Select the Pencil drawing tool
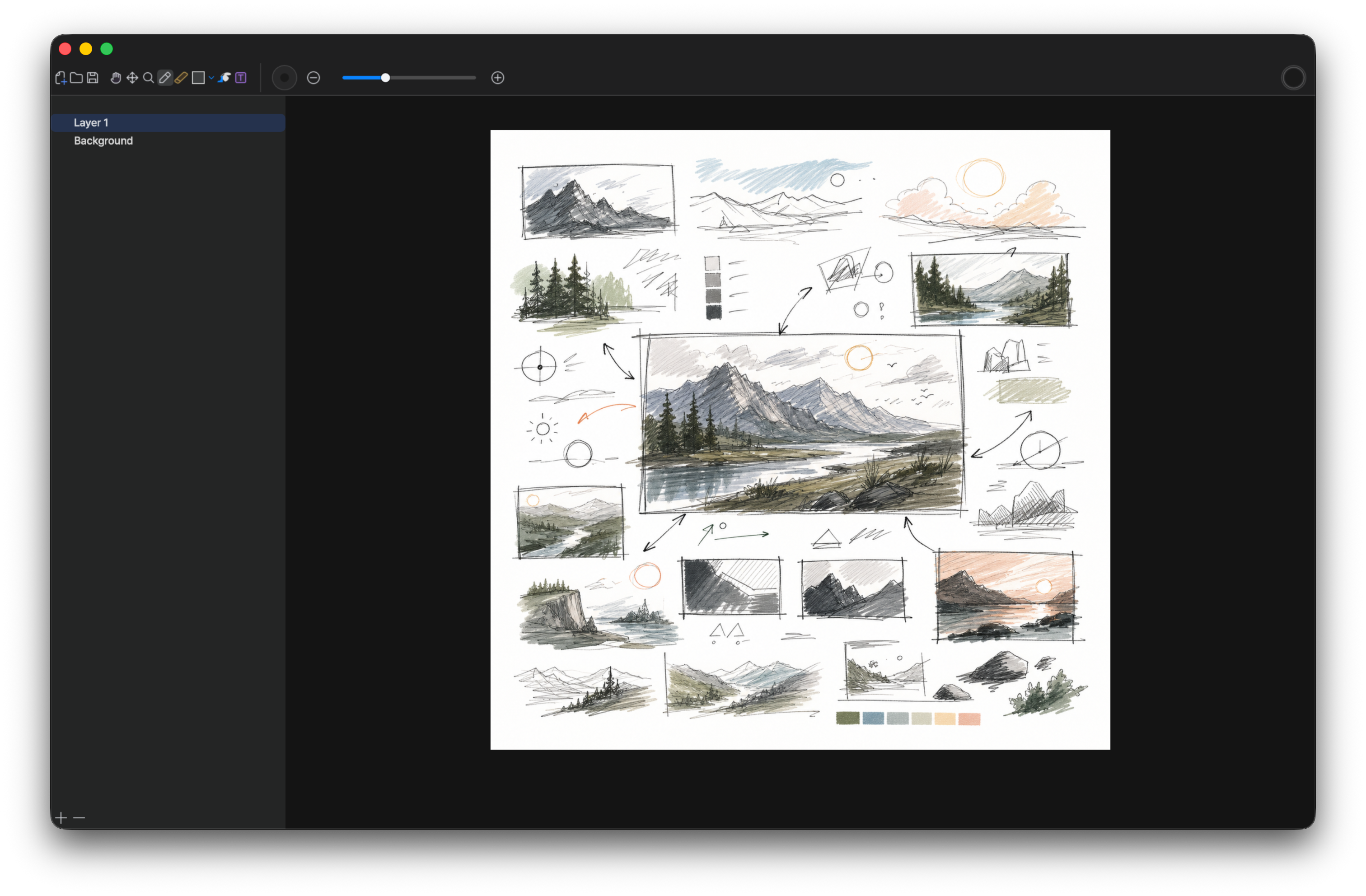Viewport: 1366px width, 896px height. coord(165,78)
